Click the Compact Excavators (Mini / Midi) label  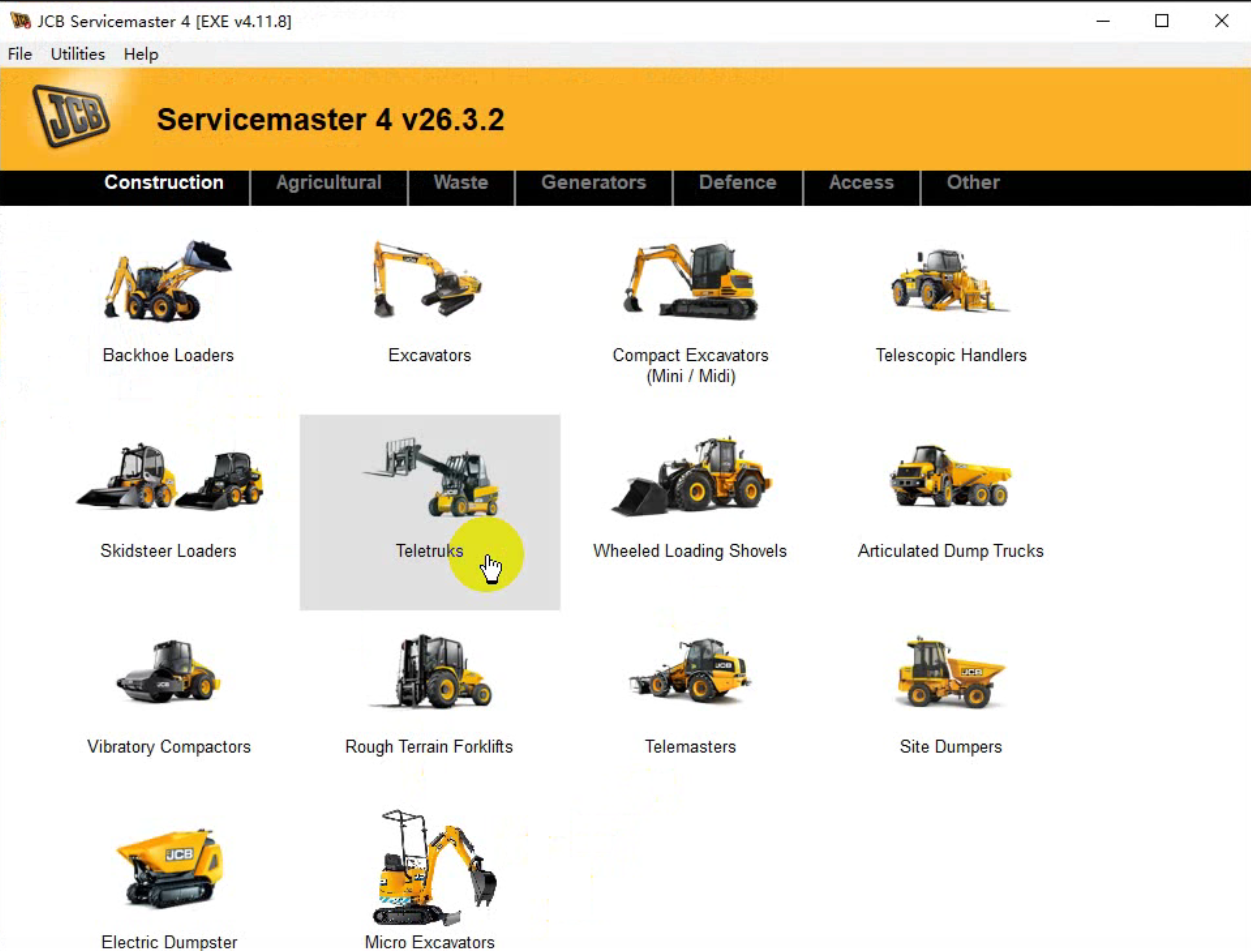(691, 366)
